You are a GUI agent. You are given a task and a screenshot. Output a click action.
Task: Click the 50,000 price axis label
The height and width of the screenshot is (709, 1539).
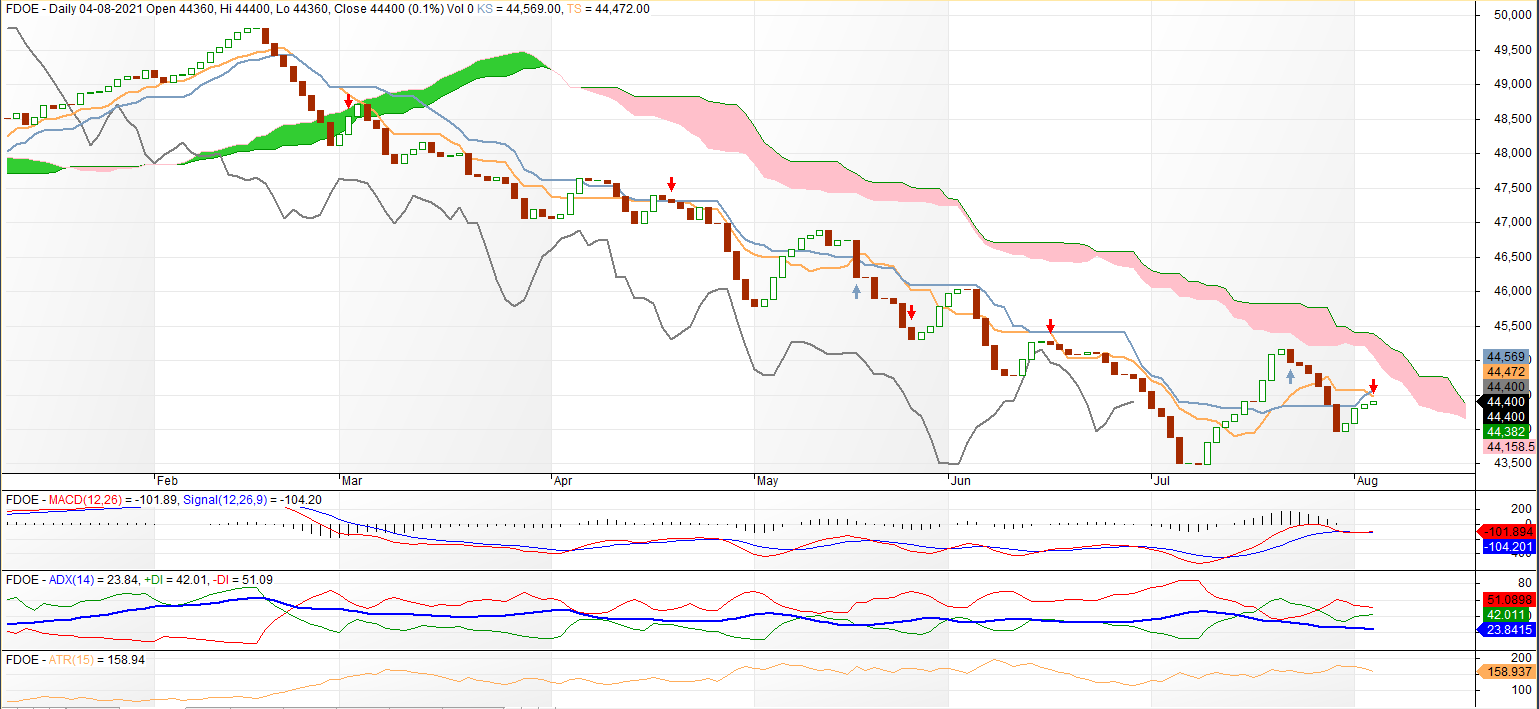pos(1512,15)
